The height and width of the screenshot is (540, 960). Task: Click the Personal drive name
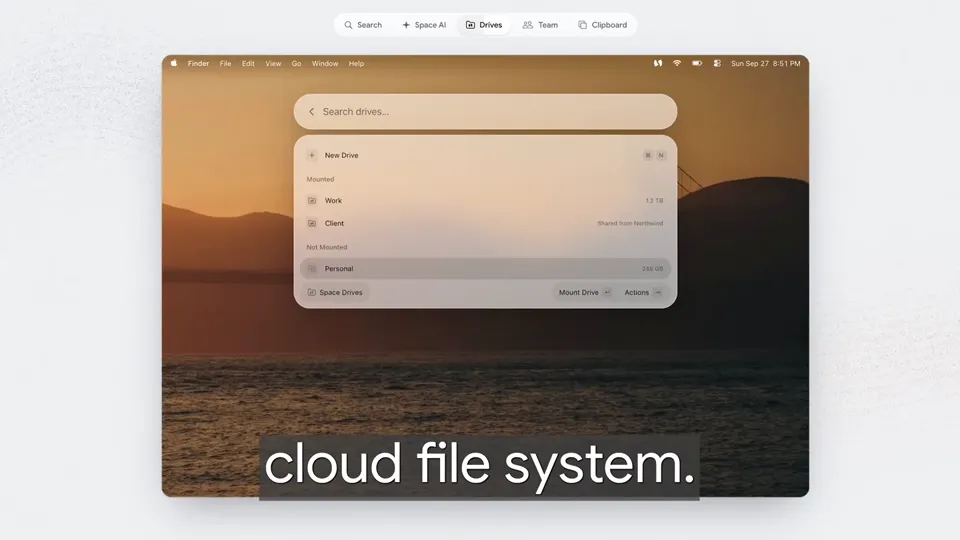(x=339, y=269)
